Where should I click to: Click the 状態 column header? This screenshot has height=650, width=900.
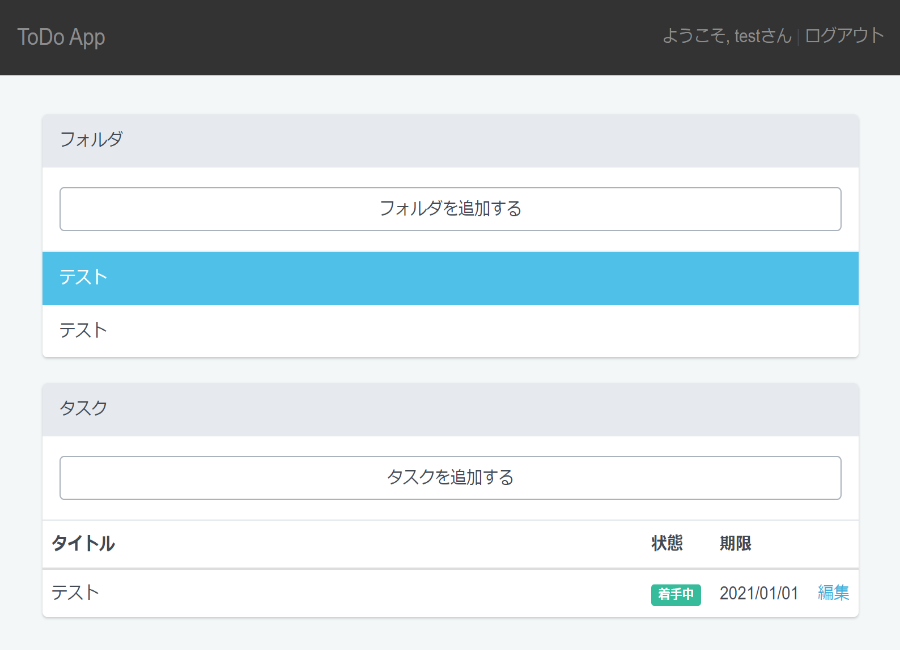667,544
